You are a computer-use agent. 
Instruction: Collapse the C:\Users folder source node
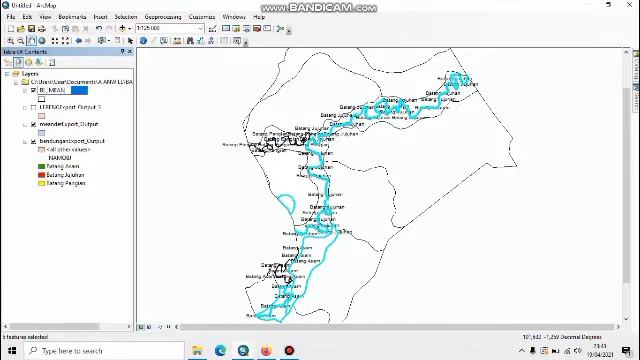click(x=16, y=82)
